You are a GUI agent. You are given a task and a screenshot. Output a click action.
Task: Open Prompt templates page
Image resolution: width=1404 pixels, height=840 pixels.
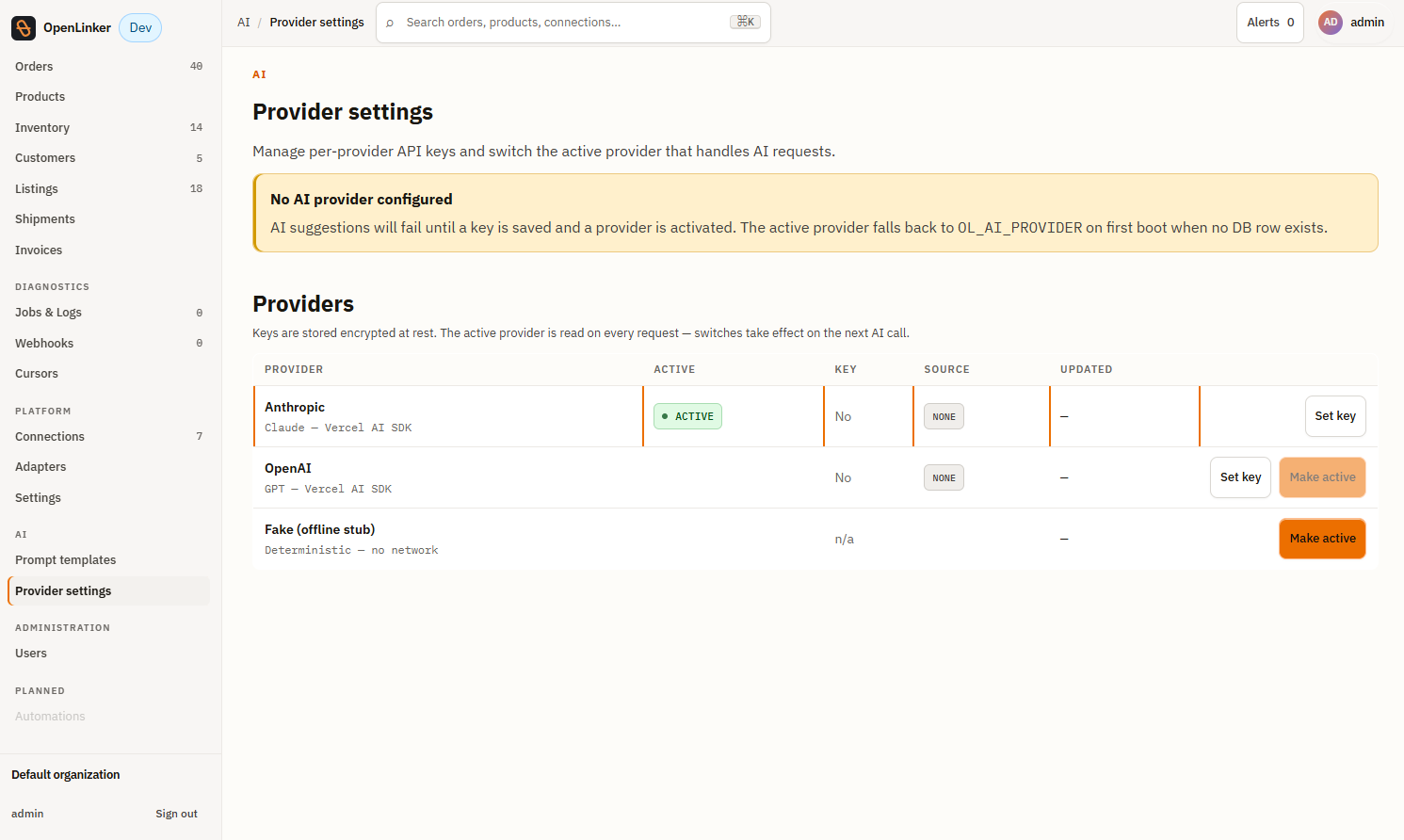click(x=109, y=560)
